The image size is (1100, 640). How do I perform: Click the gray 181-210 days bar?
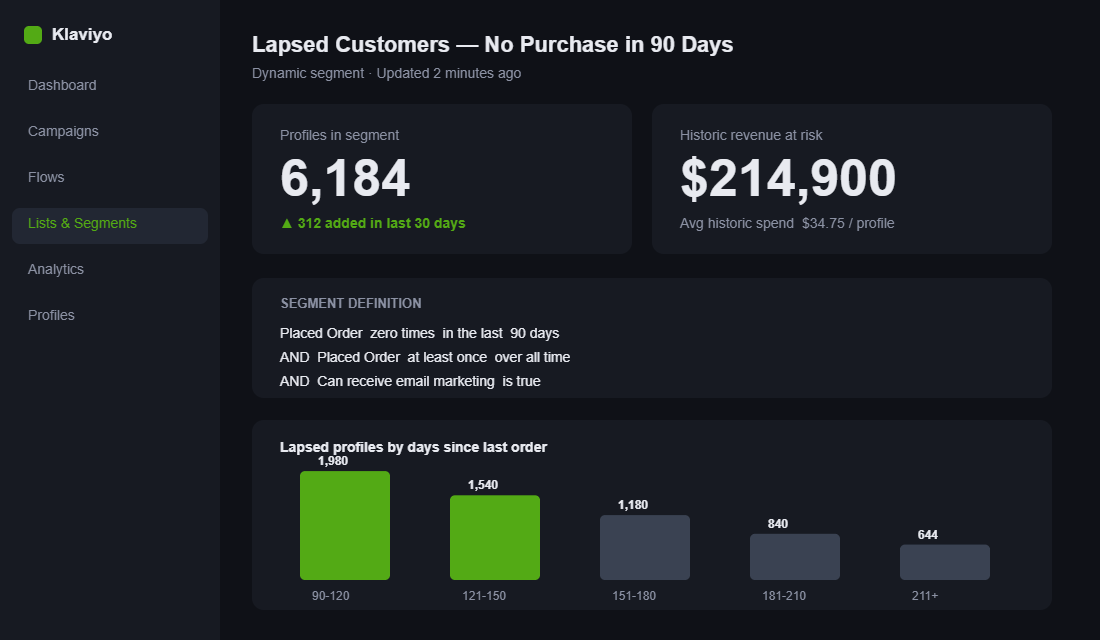point(795,557)
